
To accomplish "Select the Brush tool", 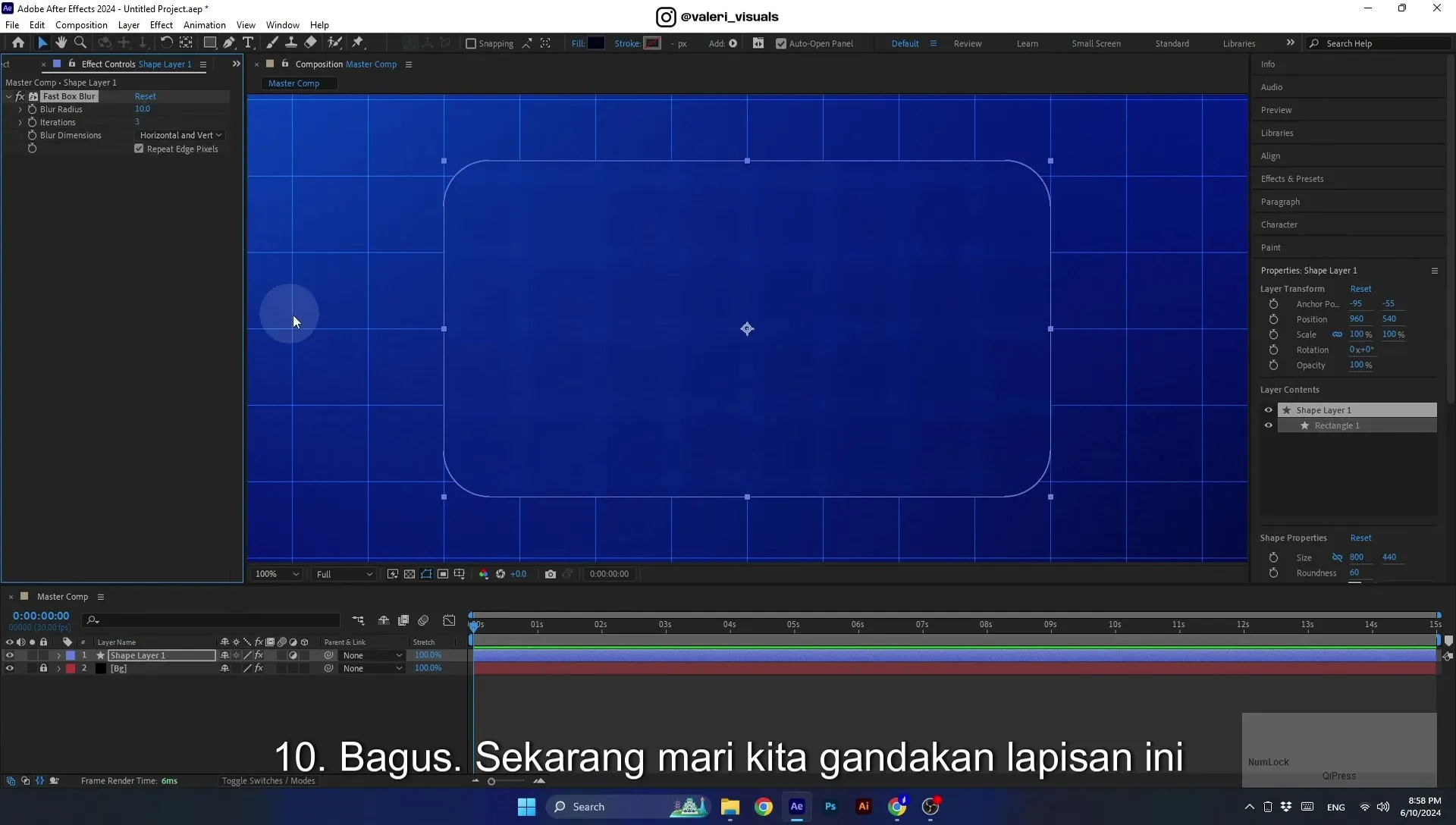I will [272, 43].
